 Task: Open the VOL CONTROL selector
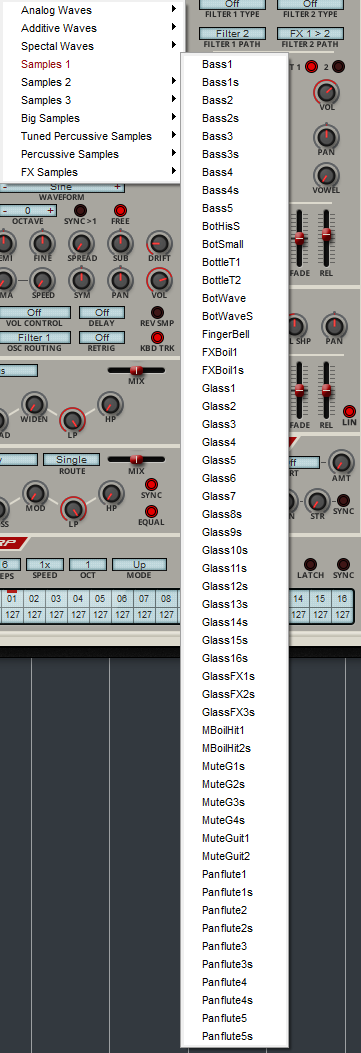point(35,313)
